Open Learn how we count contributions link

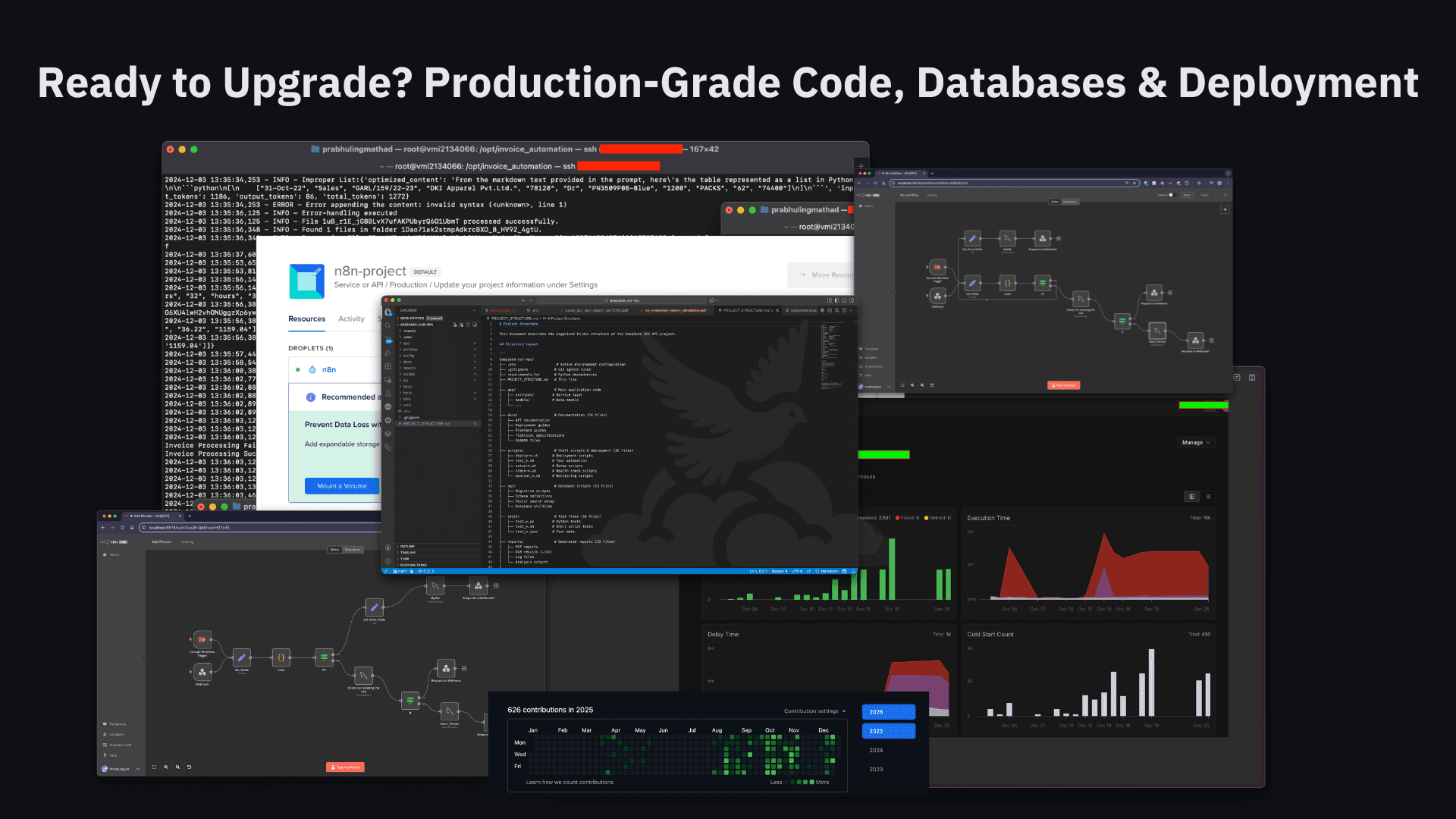(570, 782)
